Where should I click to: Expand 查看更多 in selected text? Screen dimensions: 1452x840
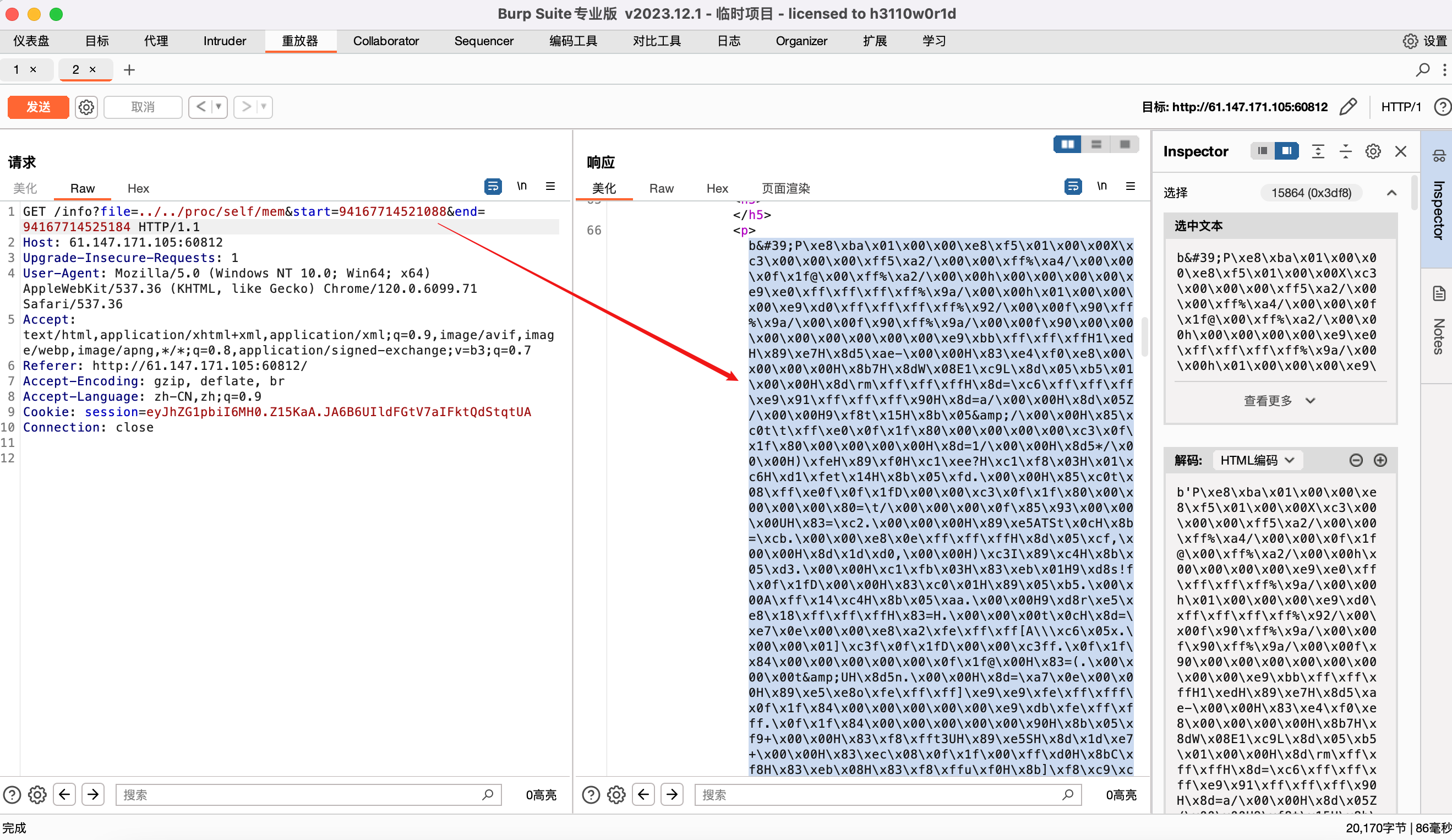pyautogui.click(x=1279, y=400)
